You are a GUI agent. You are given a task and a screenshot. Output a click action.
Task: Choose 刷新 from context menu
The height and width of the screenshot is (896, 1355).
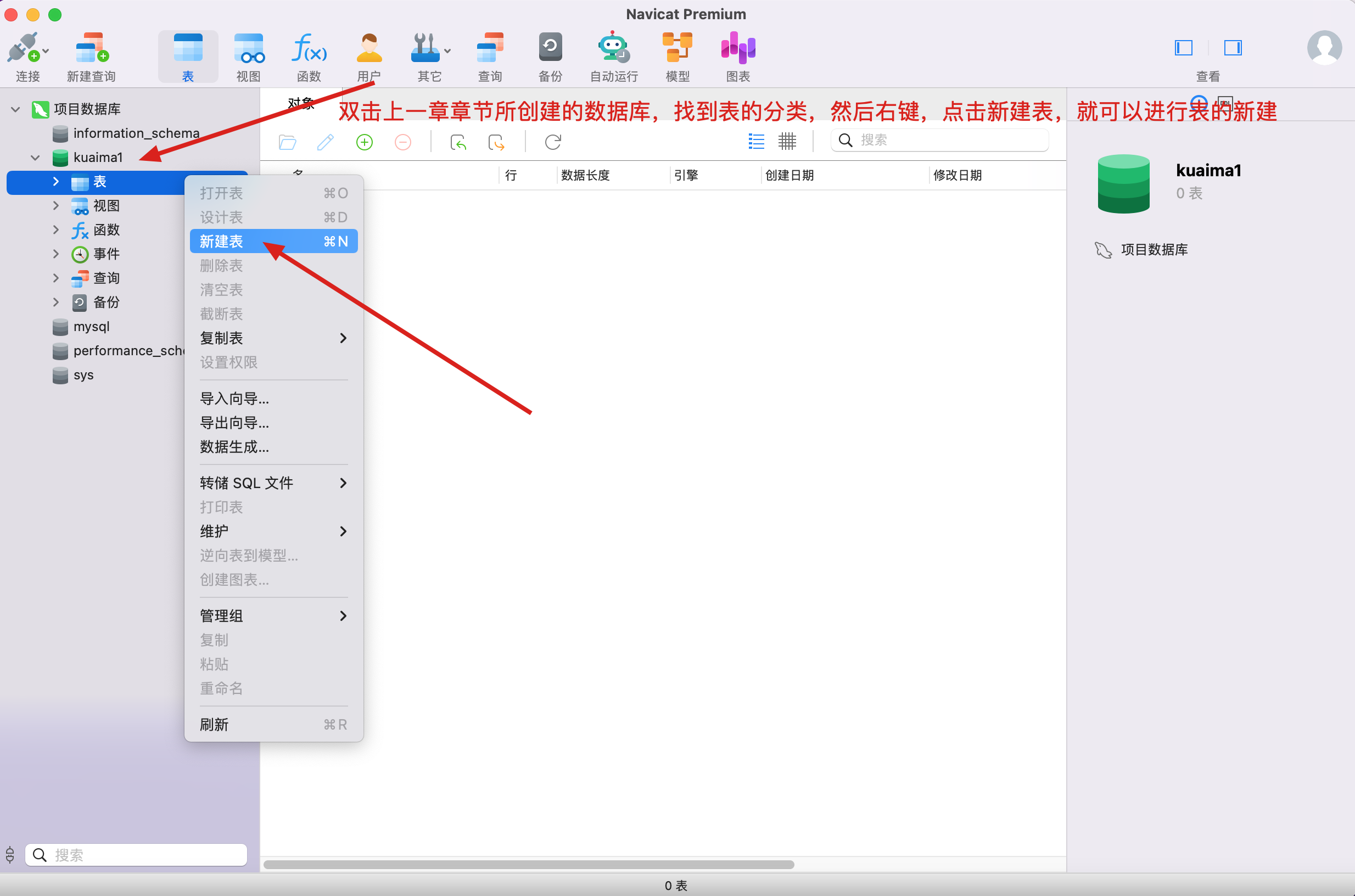pos(274,725)
